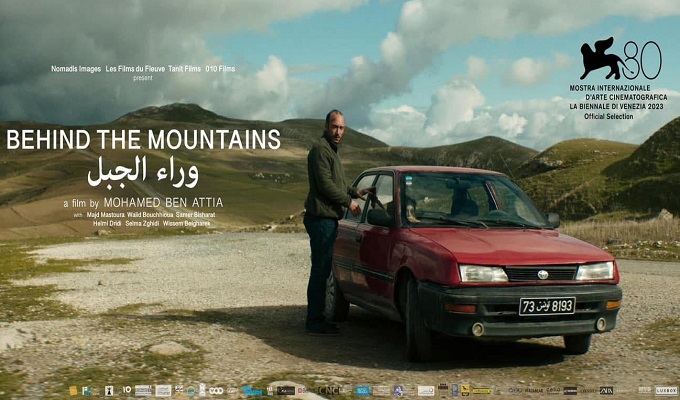
Task: Click the red car's side mirror
Action: pyautogui.click(x=377, y=216)
